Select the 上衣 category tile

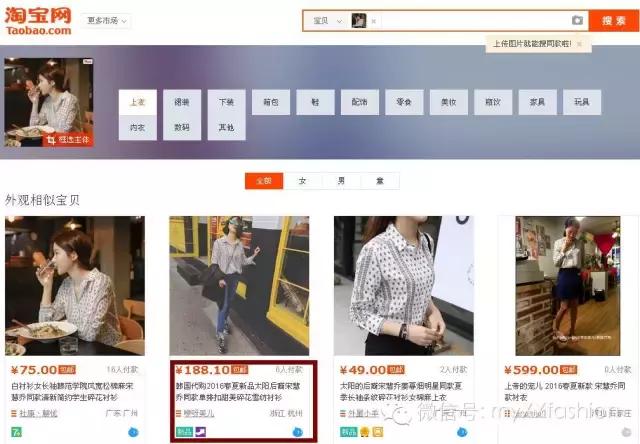[138, 102]
